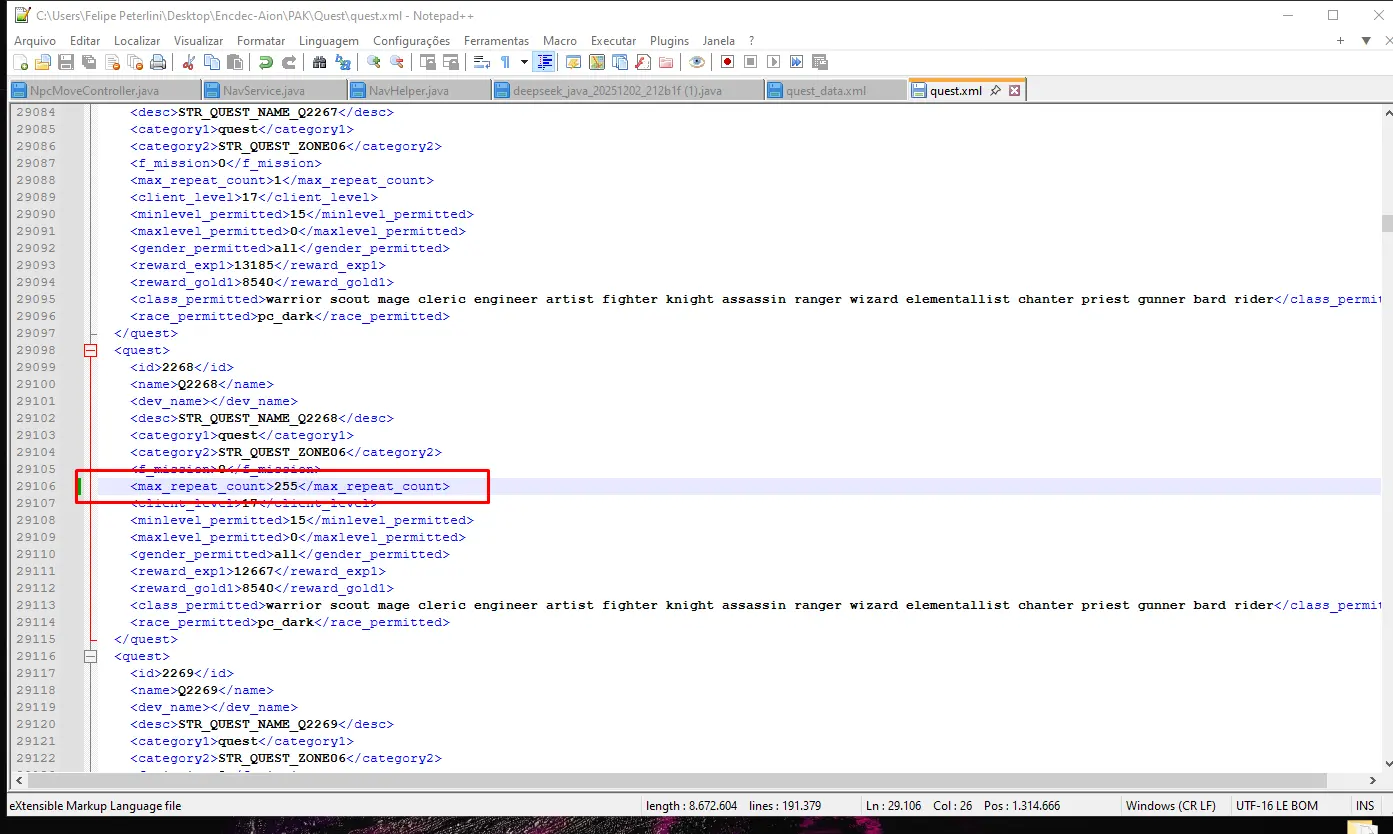The image size is (1393, 834).
Task: Zoom in with the magnifier plus icon
Action: (x=373, y=62)
